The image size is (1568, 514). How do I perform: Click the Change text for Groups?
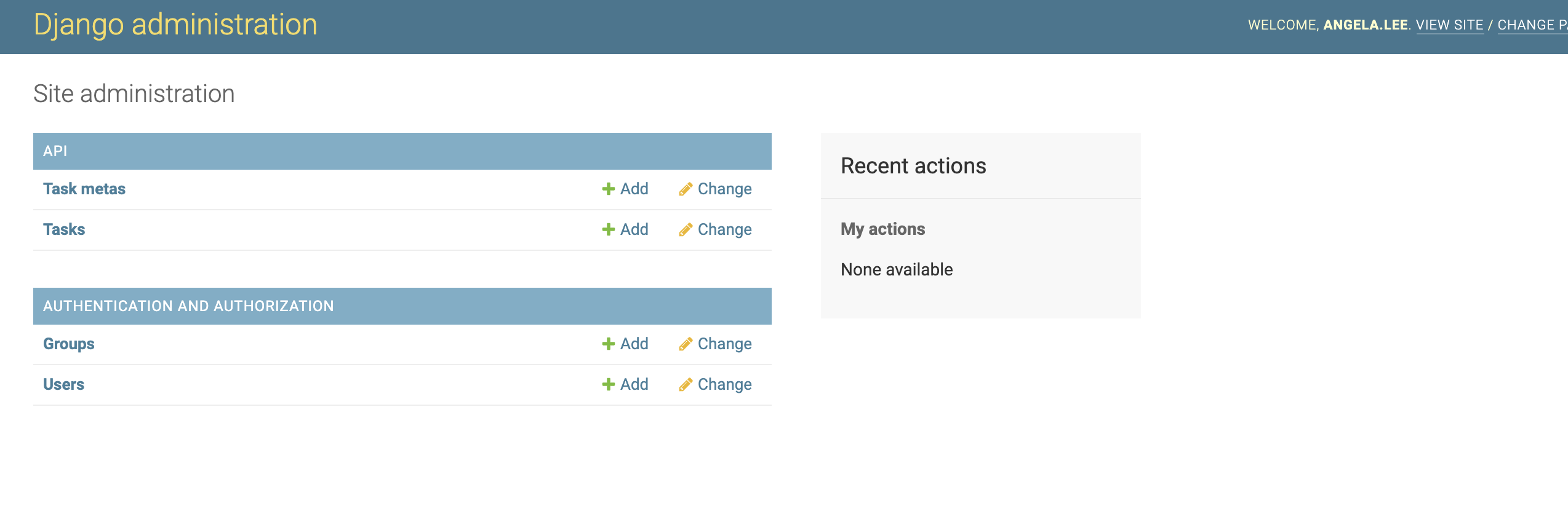pyautogui.click(x=725, y=344)
